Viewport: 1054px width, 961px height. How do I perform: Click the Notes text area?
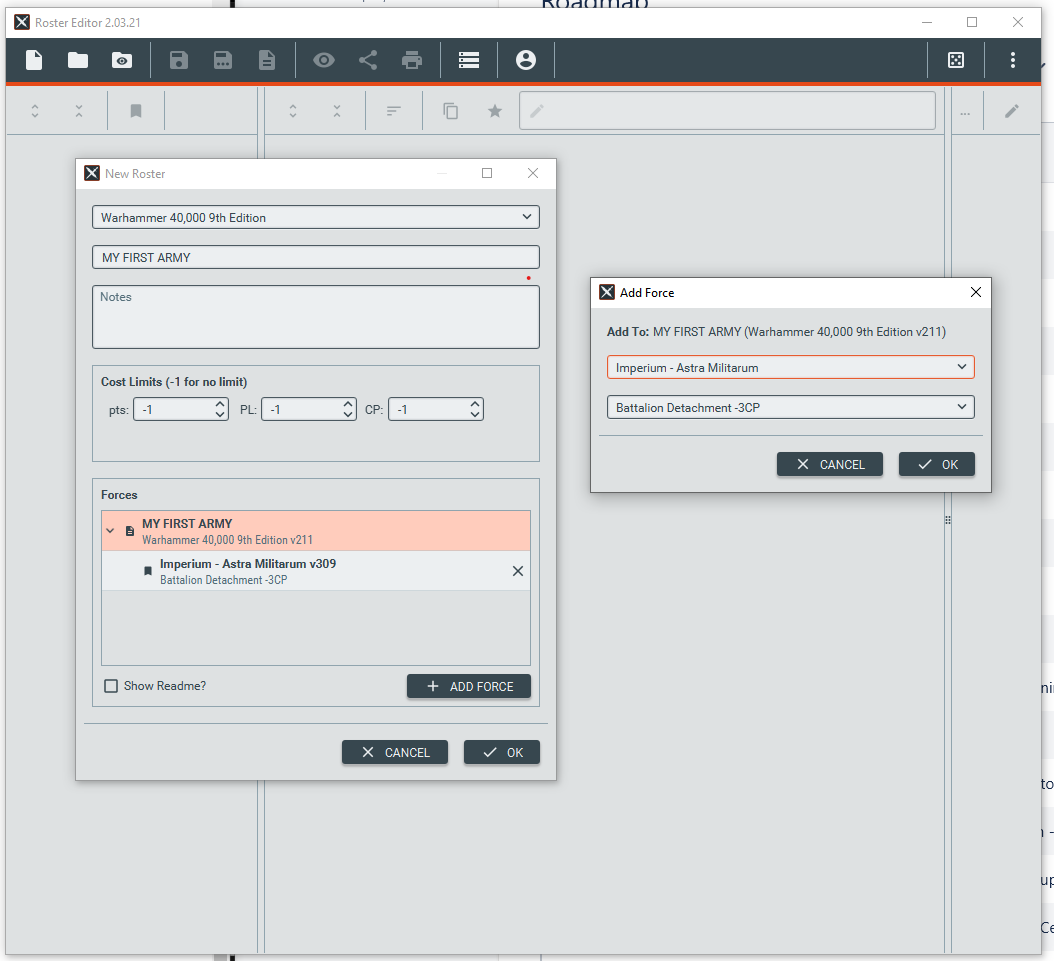(315, 317)
